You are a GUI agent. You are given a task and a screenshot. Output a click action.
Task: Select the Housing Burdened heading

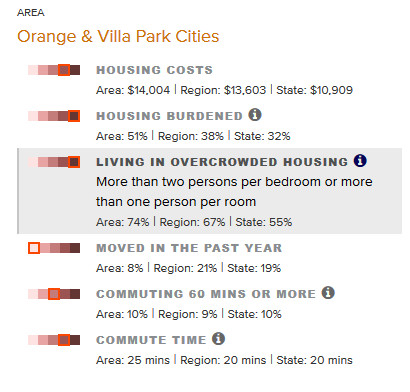pyautogui.click(x=170, y=116)
